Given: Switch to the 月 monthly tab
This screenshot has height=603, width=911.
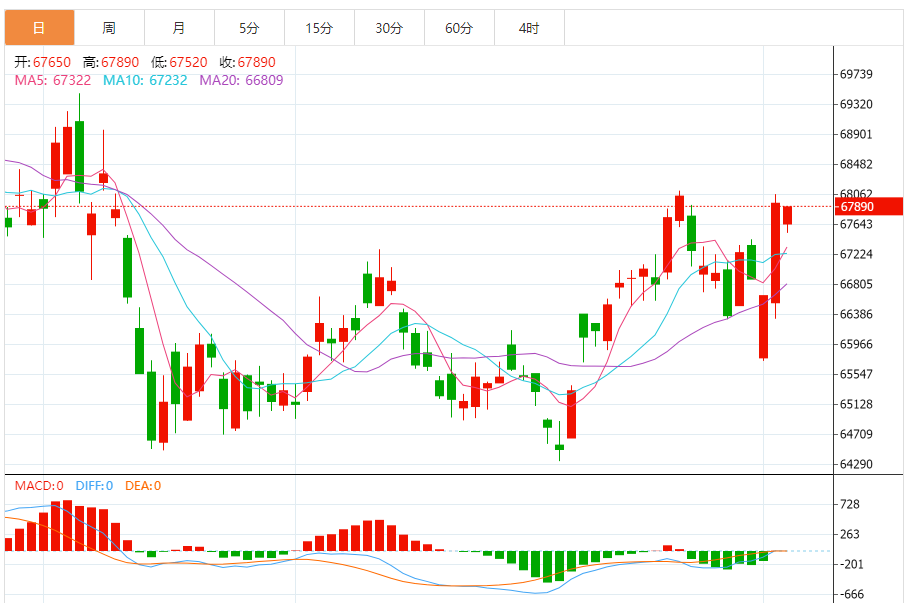Looking at the screenshot, I should pyautogui.click(x=179, y=27).
